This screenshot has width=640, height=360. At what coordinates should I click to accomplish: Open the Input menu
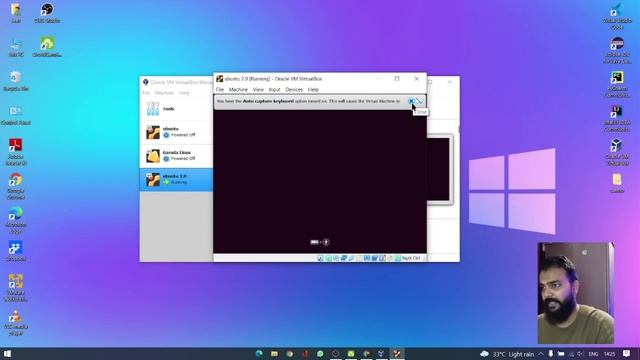274,89
